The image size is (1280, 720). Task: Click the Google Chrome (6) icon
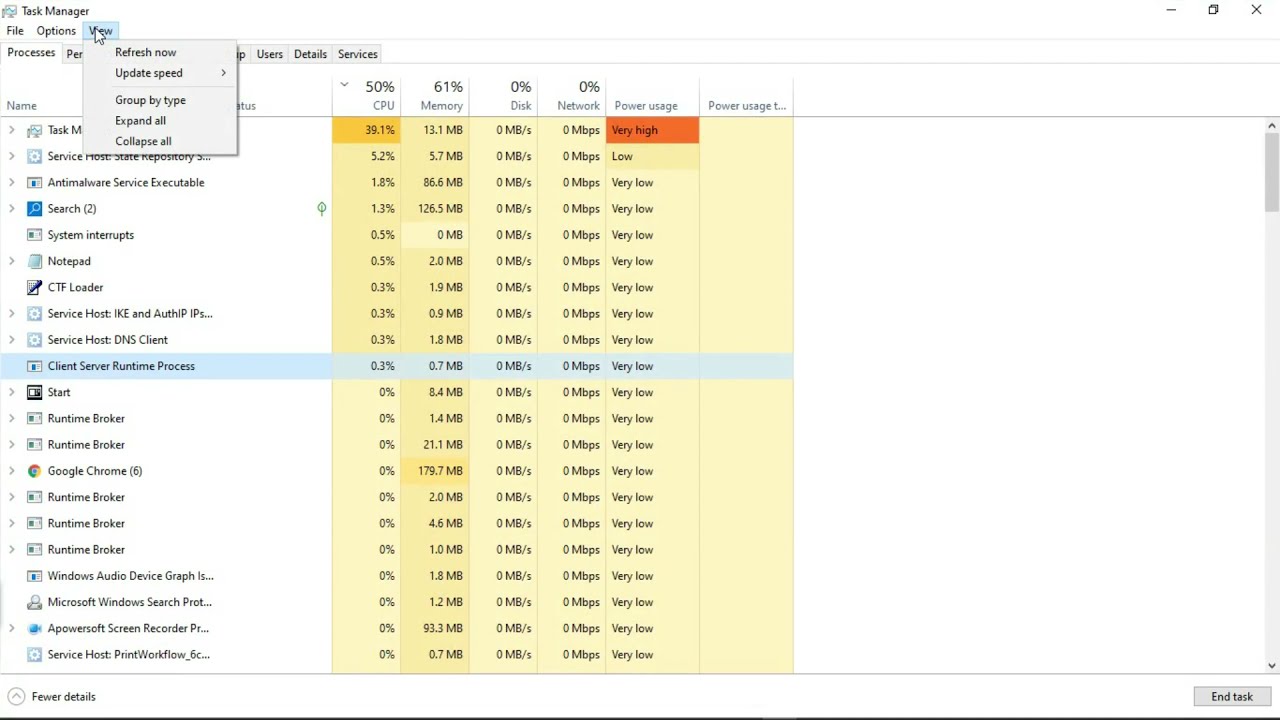click(35, 471)
